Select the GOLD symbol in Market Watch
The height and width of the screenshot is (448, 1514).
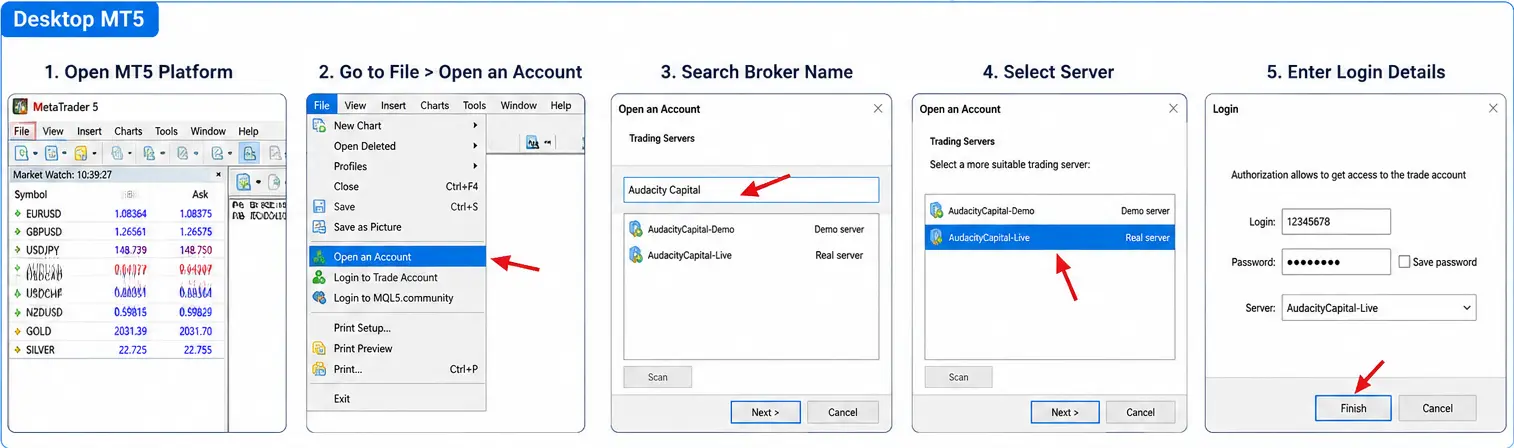(x=38, y=331)
